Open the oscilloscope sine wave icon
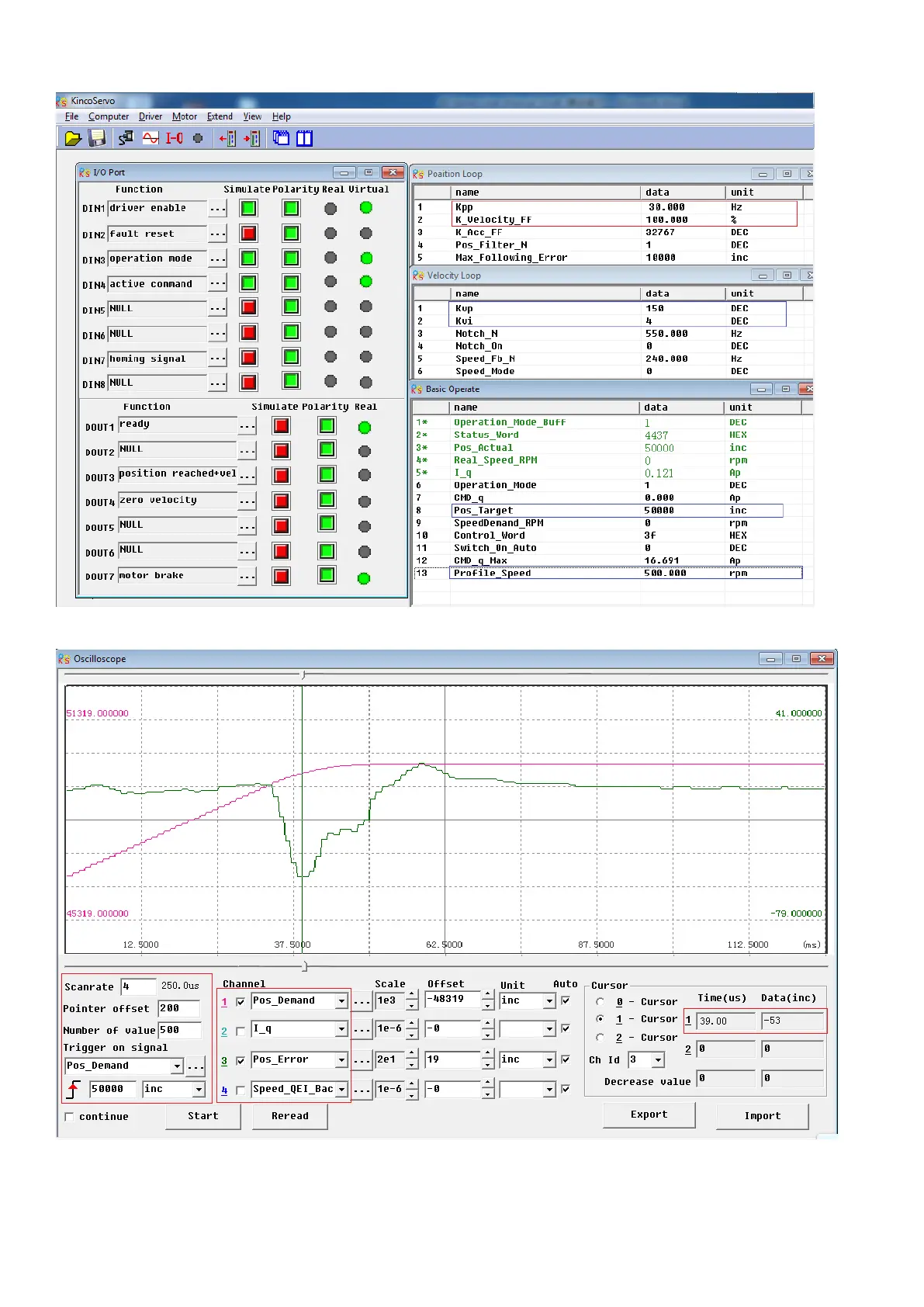This screenshot has width=924, height=1307. [x=151, y=138]
